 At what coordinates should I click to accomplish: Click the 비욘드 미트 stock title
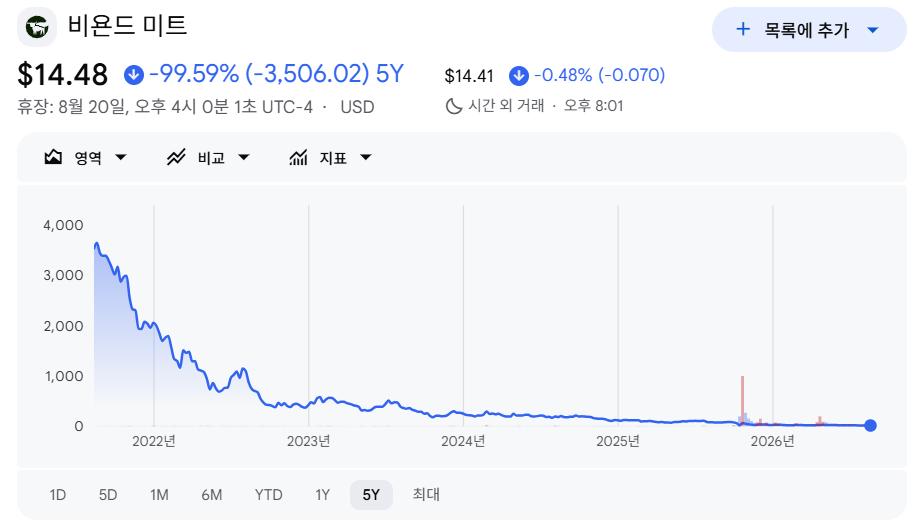[128, 26]
